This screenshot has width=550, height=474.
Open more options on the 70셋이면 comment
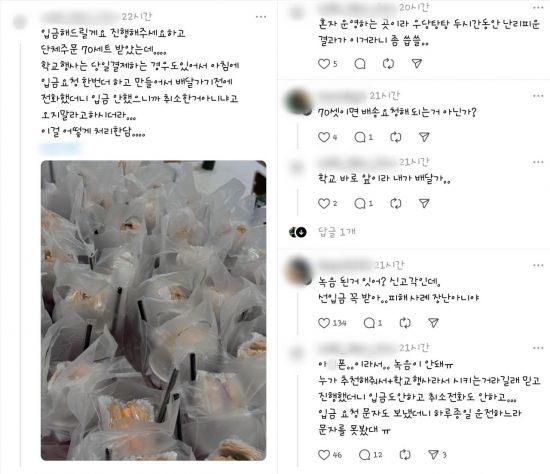point(538,96)
